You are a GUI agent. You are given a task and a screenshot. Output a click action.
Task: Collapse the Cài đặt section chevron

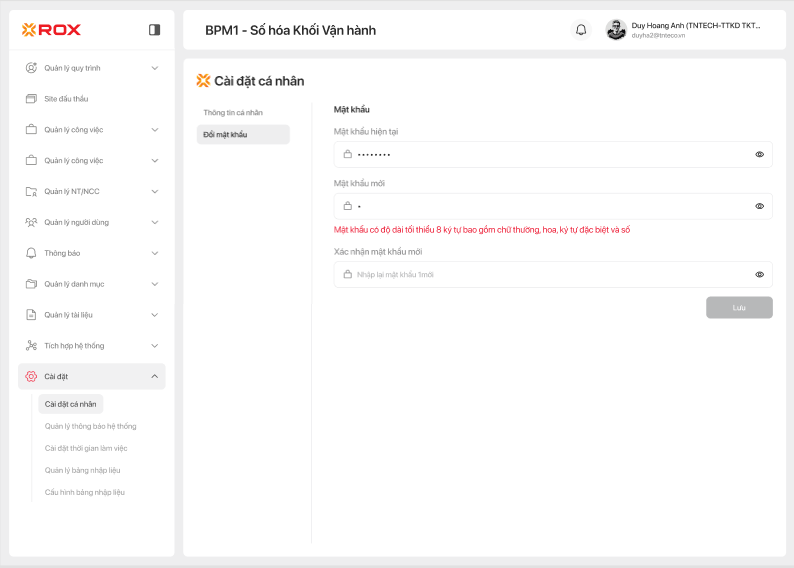(154, 377)
